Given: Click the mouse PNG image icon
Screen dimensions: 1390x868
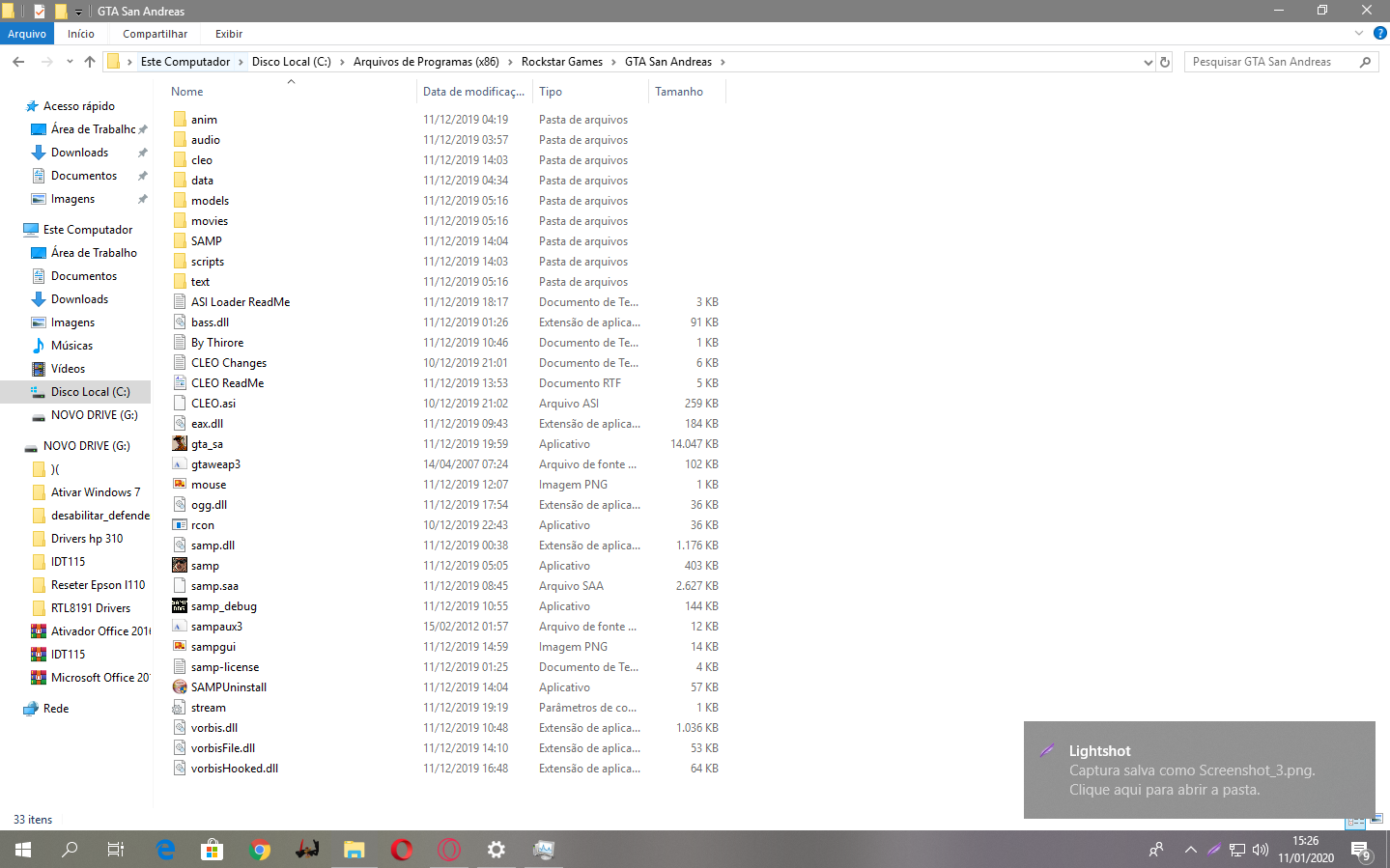Looking at the screenshot, I should click(x=180, y=485).
